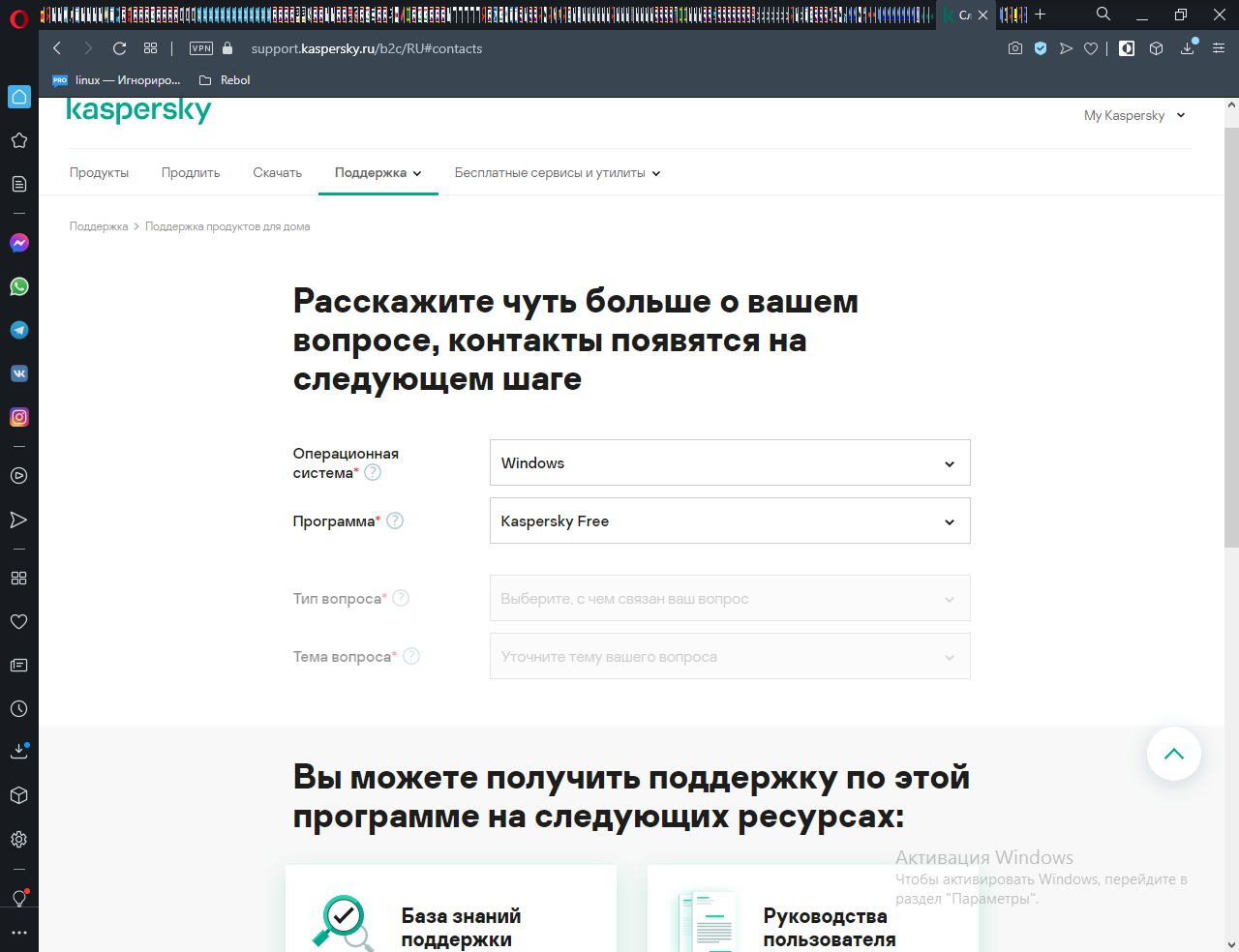Open the History clock in the sidebar
1239x952 pixels.
[x=18, y=709]
